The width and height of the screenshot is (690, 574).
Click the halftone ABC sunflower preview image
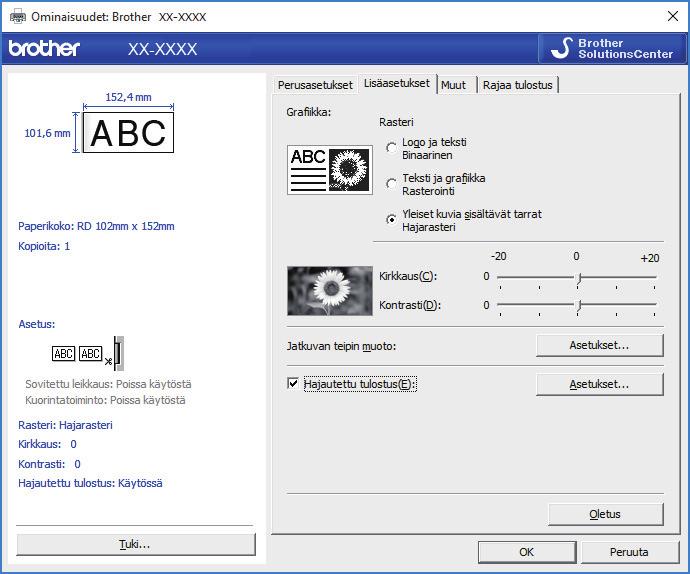[x=330, y=170]
